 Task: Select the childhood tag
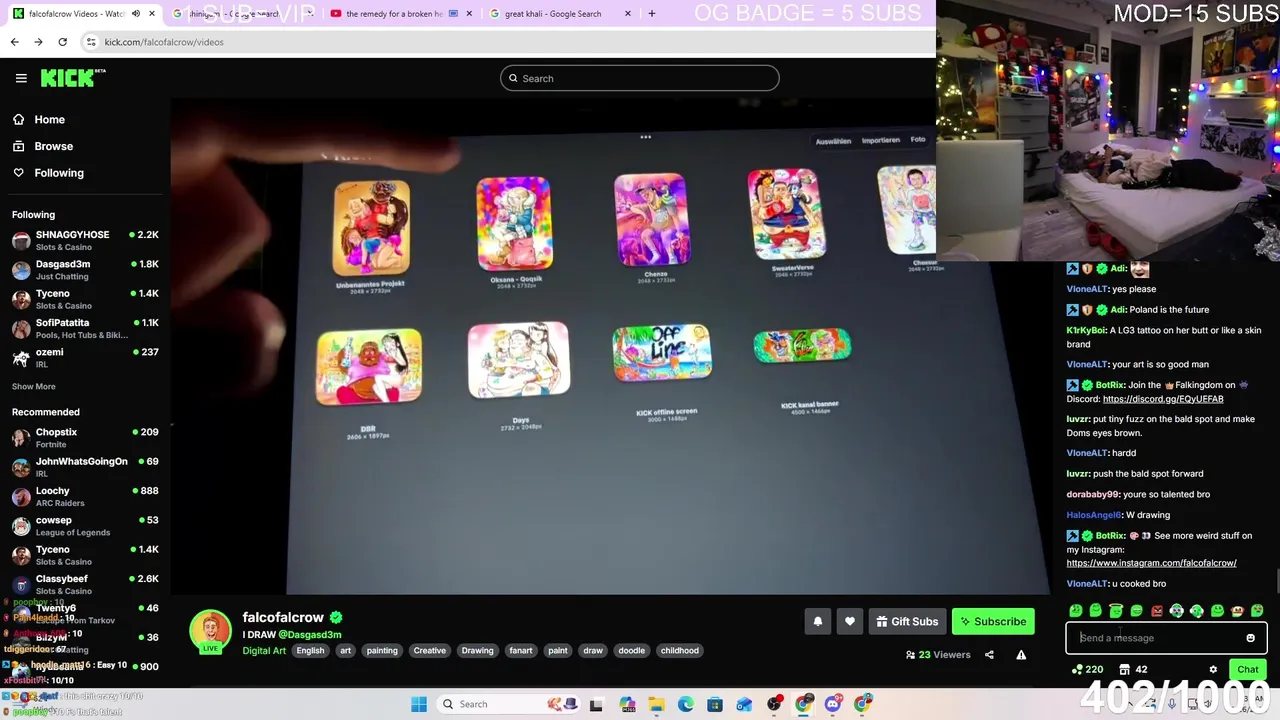point(680,651)
